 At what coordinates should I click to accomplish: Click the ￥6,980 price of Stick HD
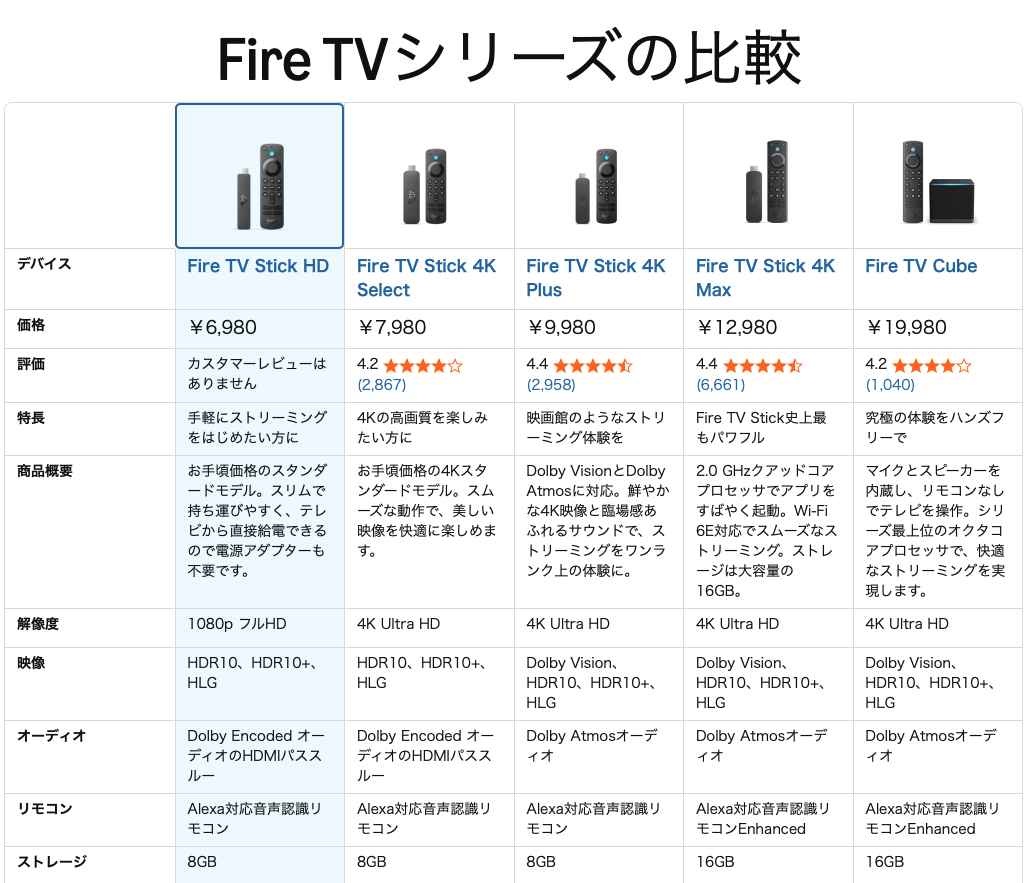[x=222, y=328]
